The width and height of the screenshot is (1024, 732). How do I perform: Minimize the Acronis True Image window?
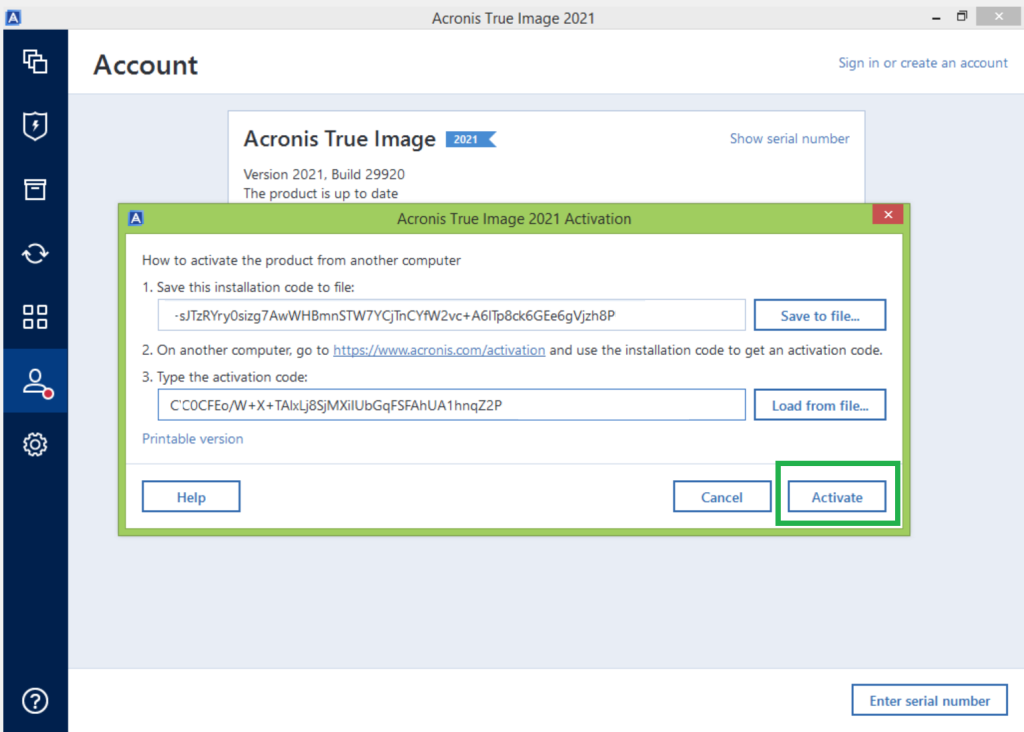click(x=936, y=18)
